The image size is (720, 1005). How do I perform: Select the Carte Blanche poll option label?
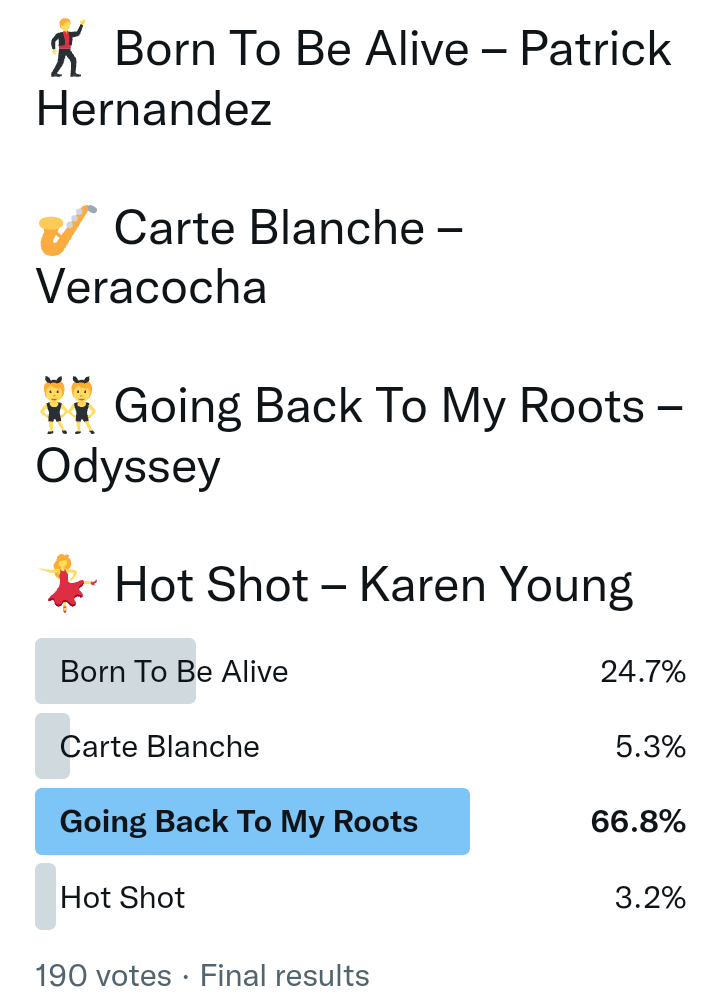[x=160, y=747]
